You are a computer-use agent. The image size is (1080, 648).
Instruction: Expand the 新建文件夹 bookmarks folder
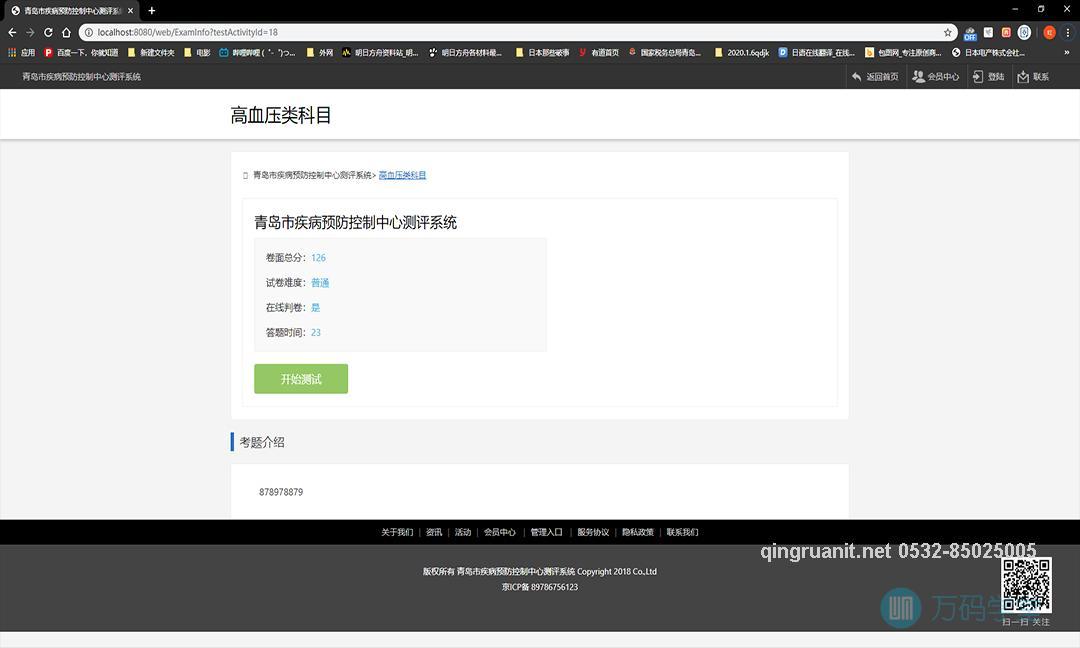coord(155,52)
